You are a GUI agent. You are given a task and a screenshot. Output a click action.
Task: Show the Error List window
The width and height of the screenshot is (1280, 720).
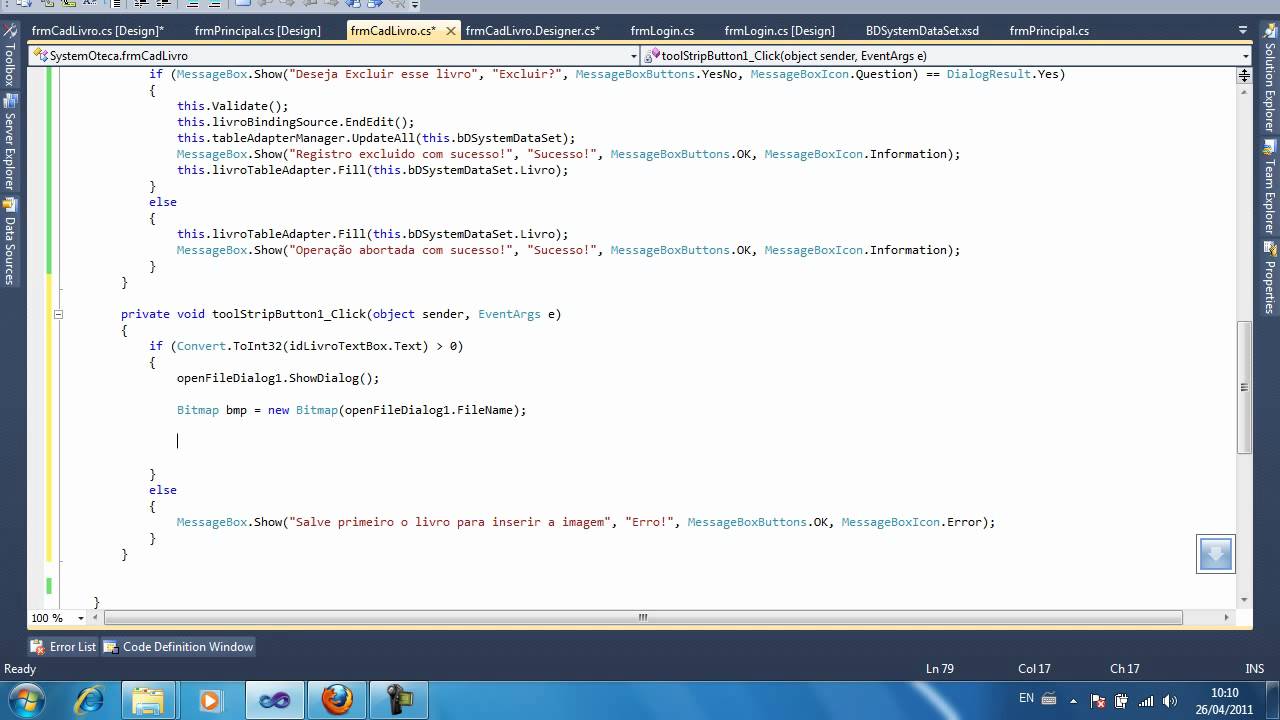point(64,647)
